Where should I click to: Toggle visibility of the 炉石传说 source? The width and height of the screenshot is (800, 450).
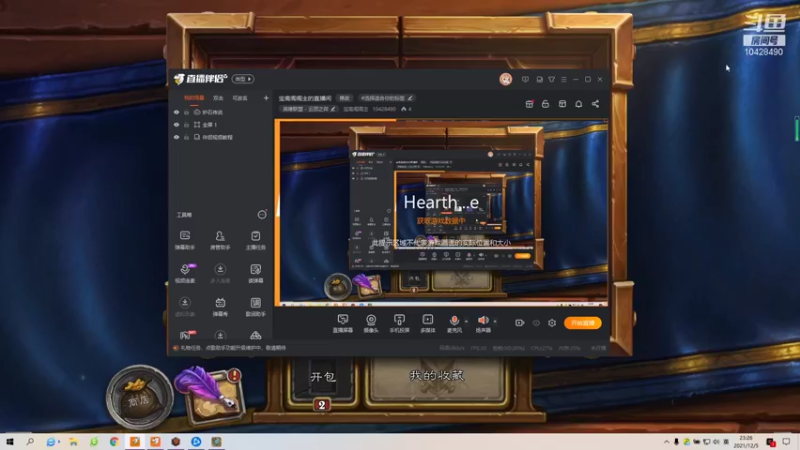point(177,112)
